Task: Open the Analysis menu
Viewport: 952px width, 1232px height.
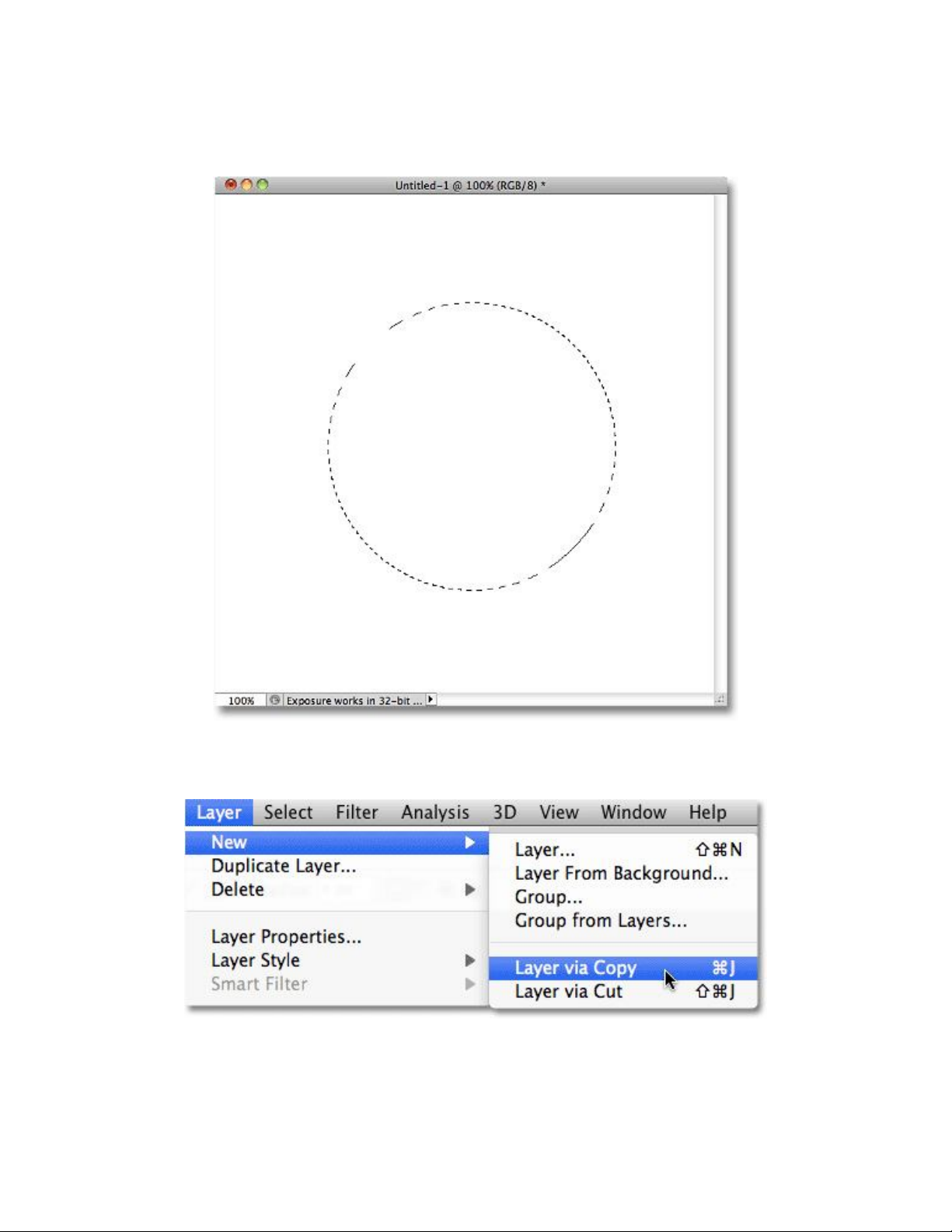Action: coord(435,812)
